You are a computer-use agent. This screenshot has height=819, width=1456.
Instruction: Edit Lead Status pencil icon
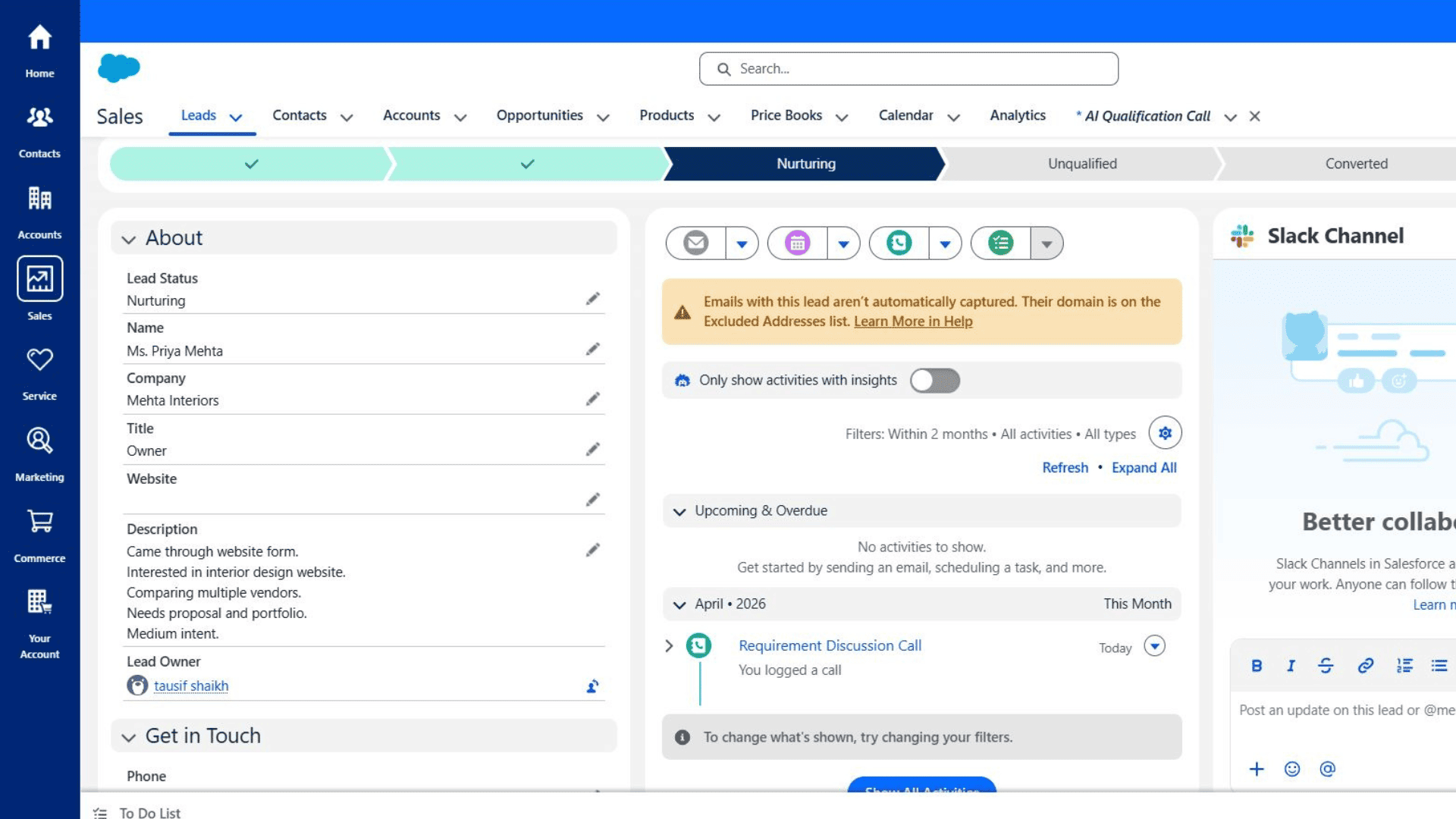tap(592, 299)
